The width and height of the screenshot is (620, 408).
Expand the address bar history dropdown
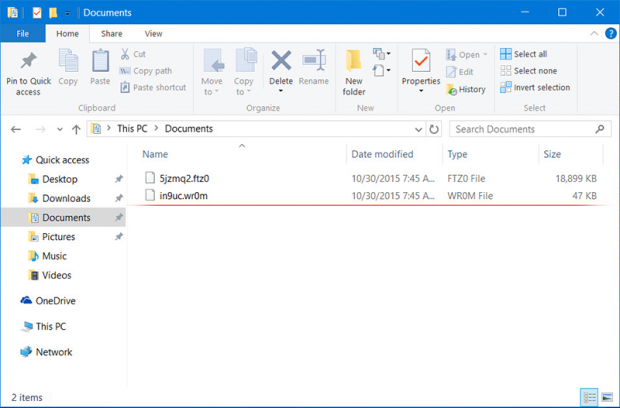click(x=418, y=129)
